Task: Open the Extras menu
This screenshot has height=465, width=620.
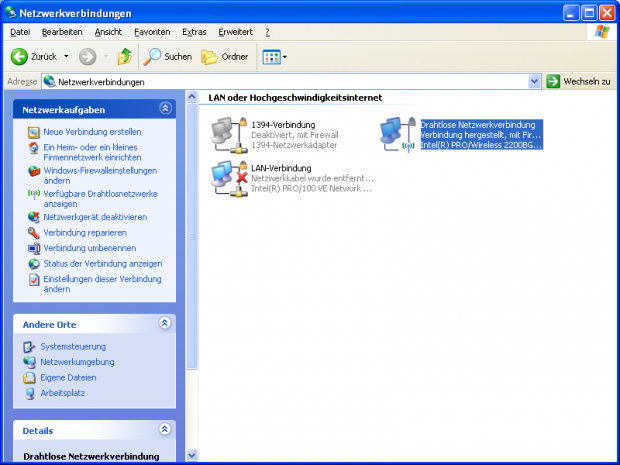Action: pos(194,32)
